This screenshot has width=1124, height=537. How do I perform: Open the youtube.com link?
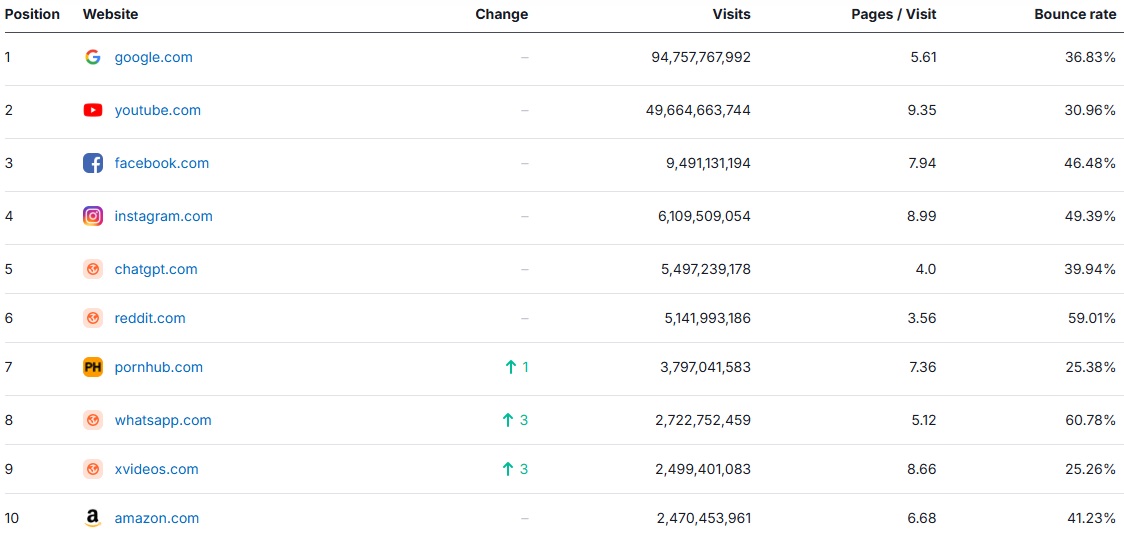(157, 110)
